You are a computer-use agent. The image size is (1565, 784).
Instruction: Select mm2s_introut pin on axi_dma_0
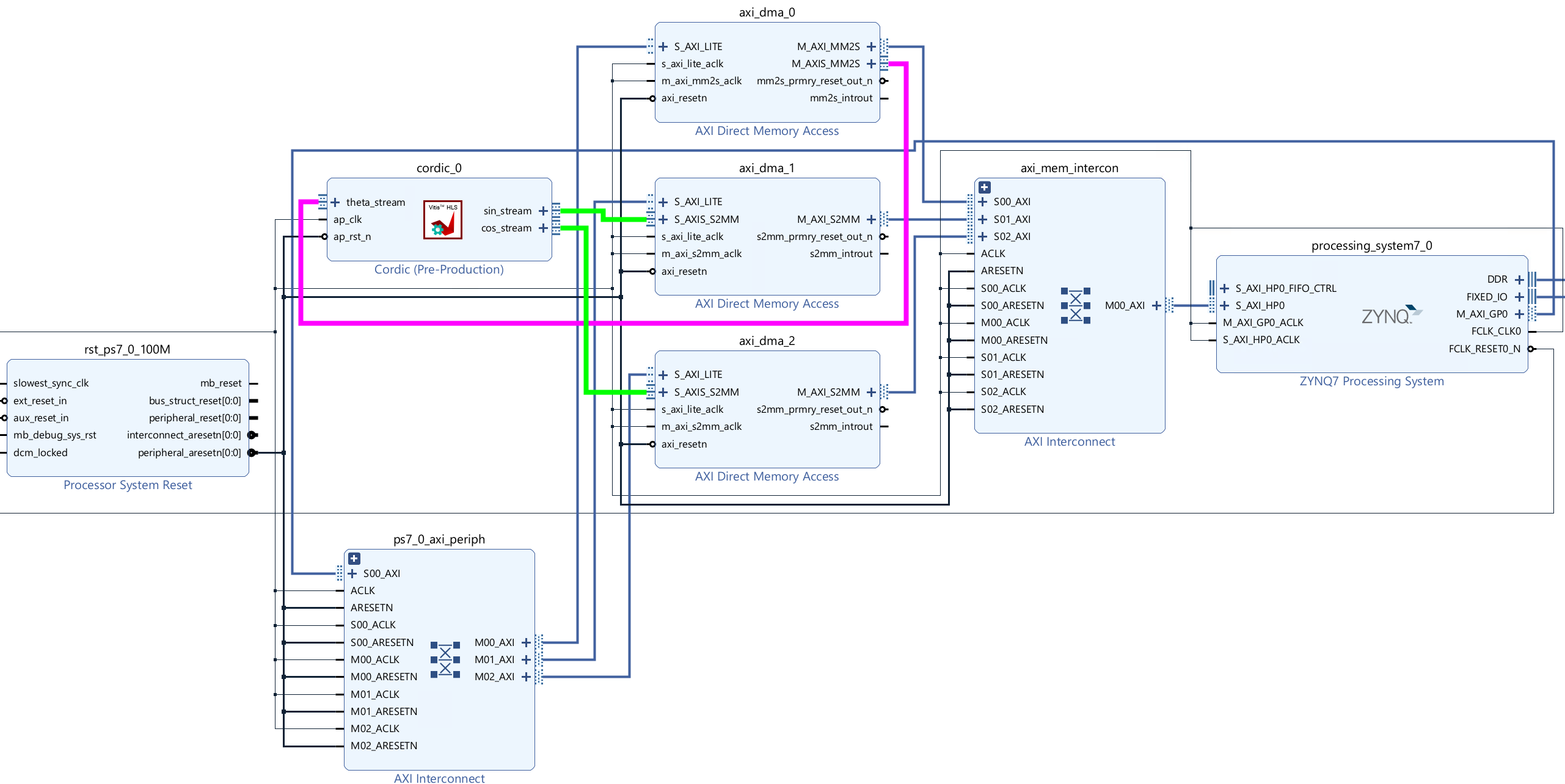click(841, 98)
